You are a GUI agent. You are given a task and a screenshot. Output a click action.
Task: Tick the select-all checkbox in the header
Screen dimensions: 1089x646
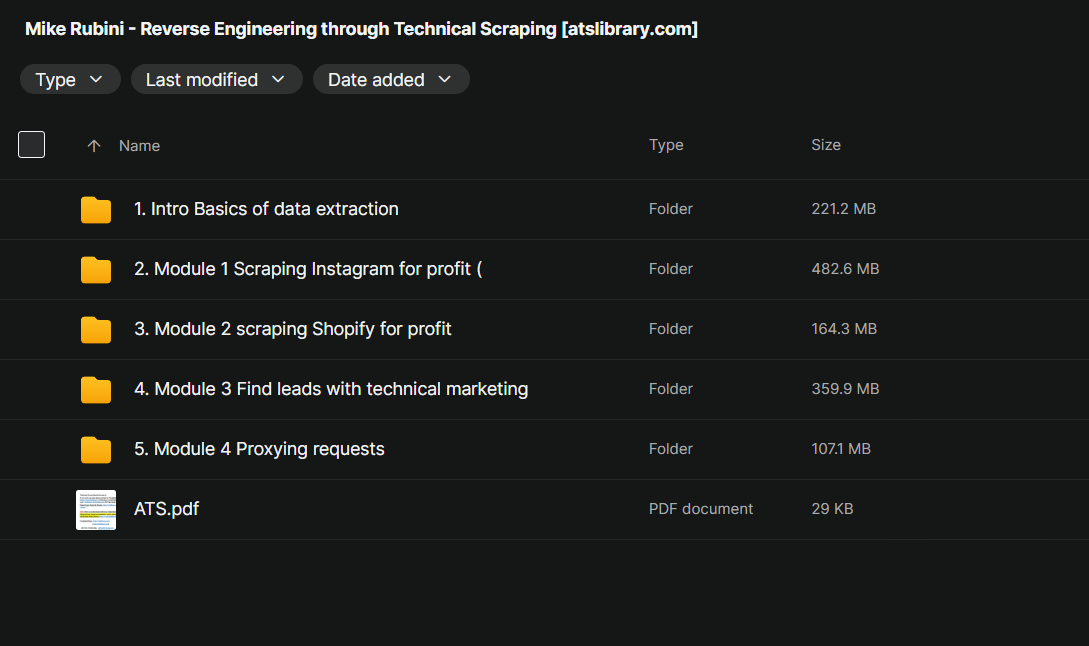31,144
